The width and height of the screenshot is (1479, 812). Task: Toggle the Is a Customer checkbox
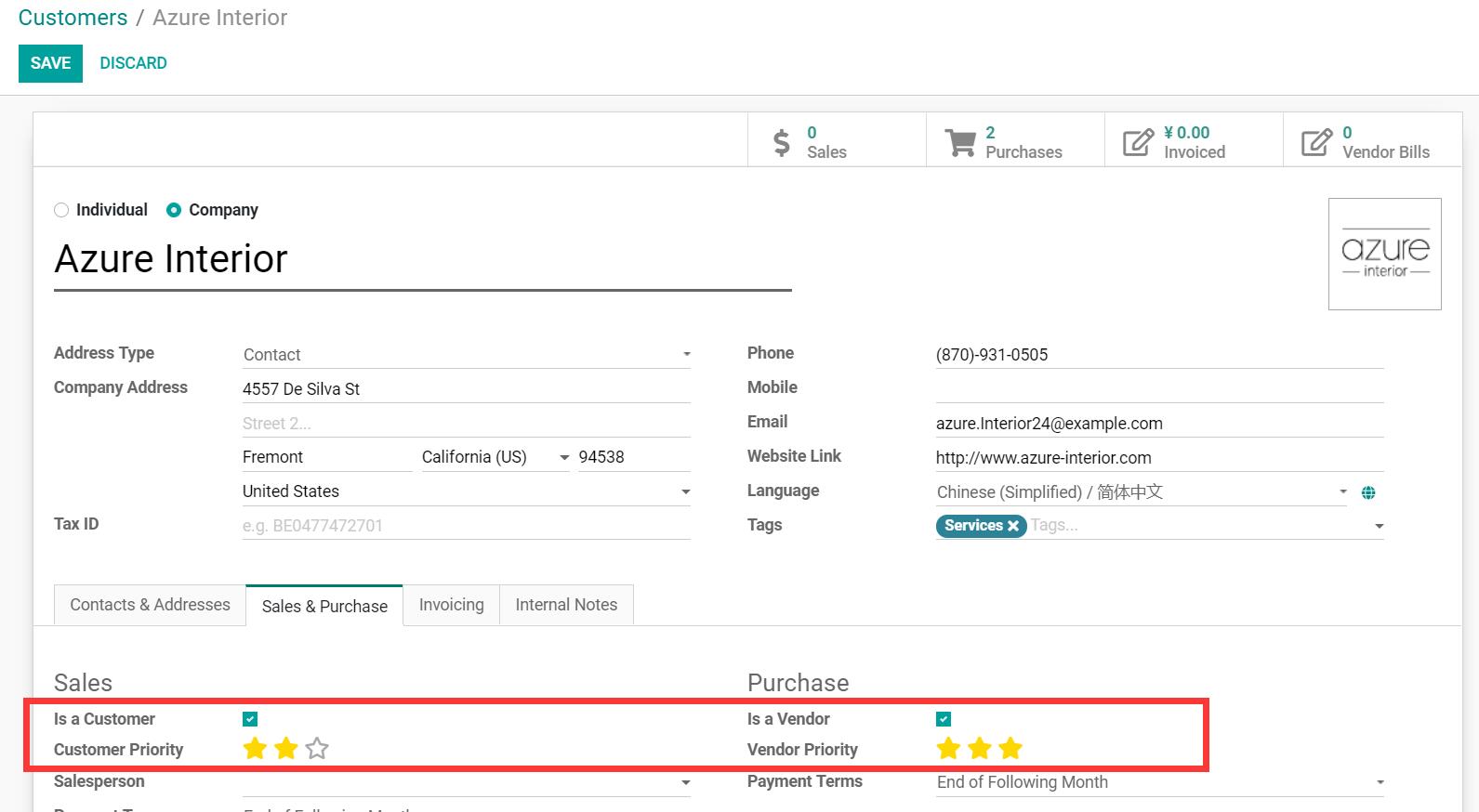click(x=250, y=719)
